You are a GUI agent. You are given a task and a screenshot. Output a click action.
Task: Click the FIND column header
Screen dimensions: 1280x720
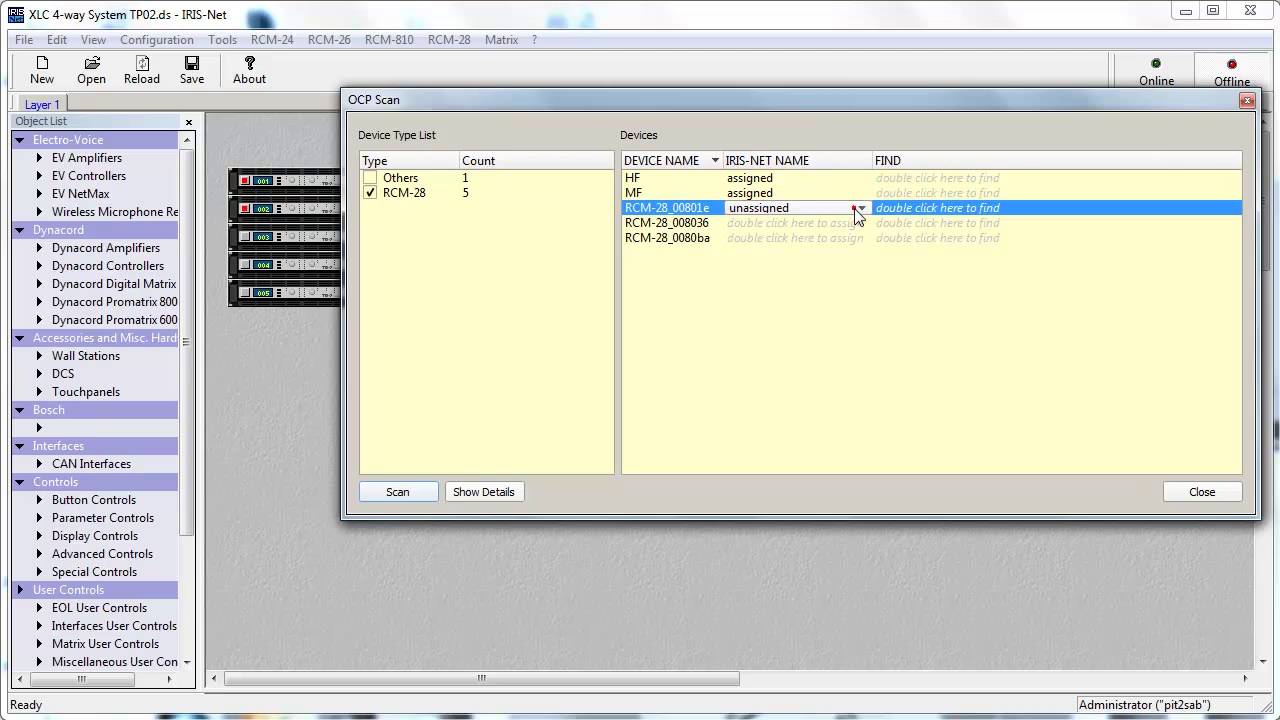[x=1057, y=160]
